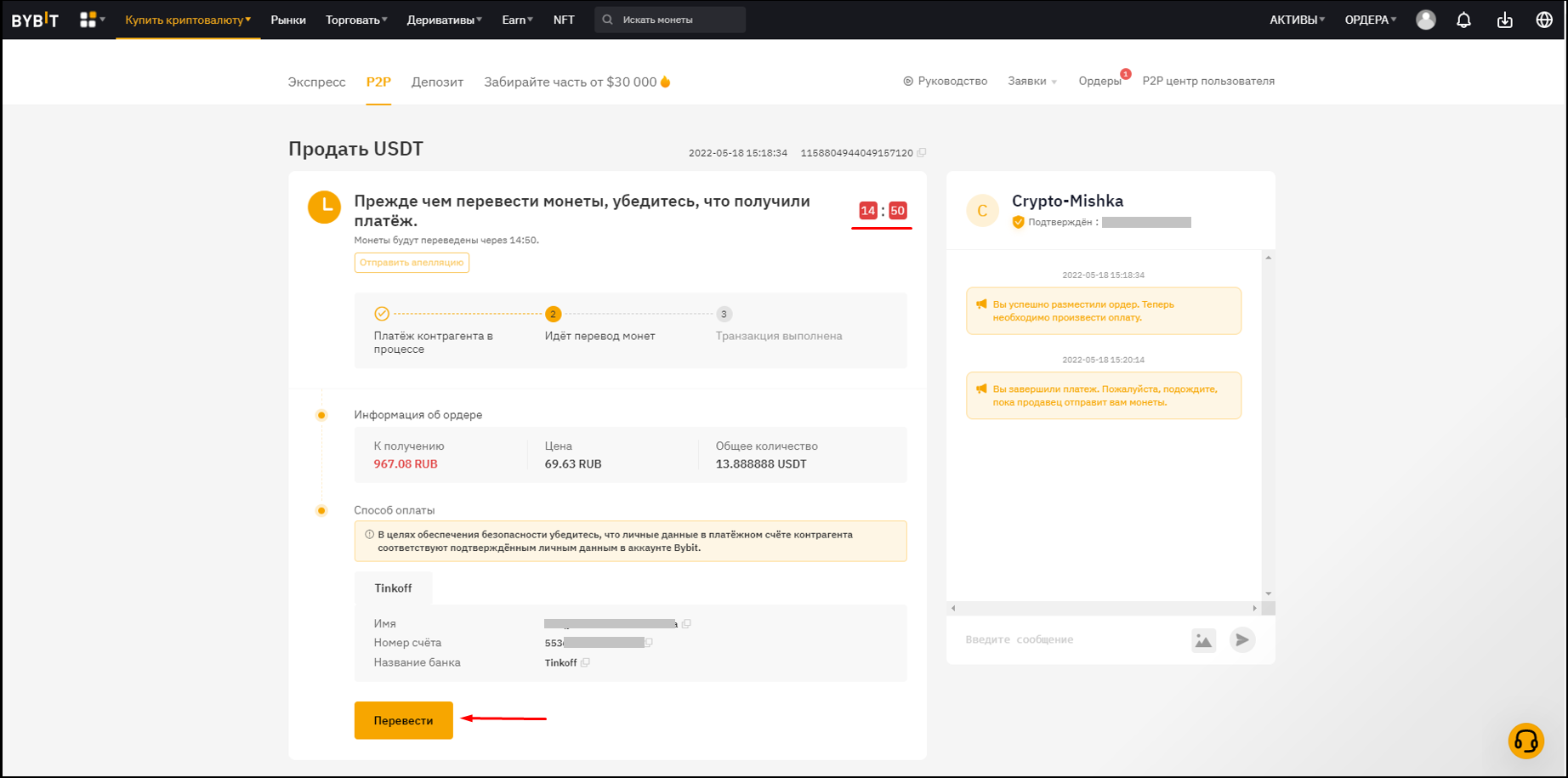This screenshot has height=778, width=1568.
Task: Click chat horizontal scrollbar left arrow
Action: (x=953, y=608)
